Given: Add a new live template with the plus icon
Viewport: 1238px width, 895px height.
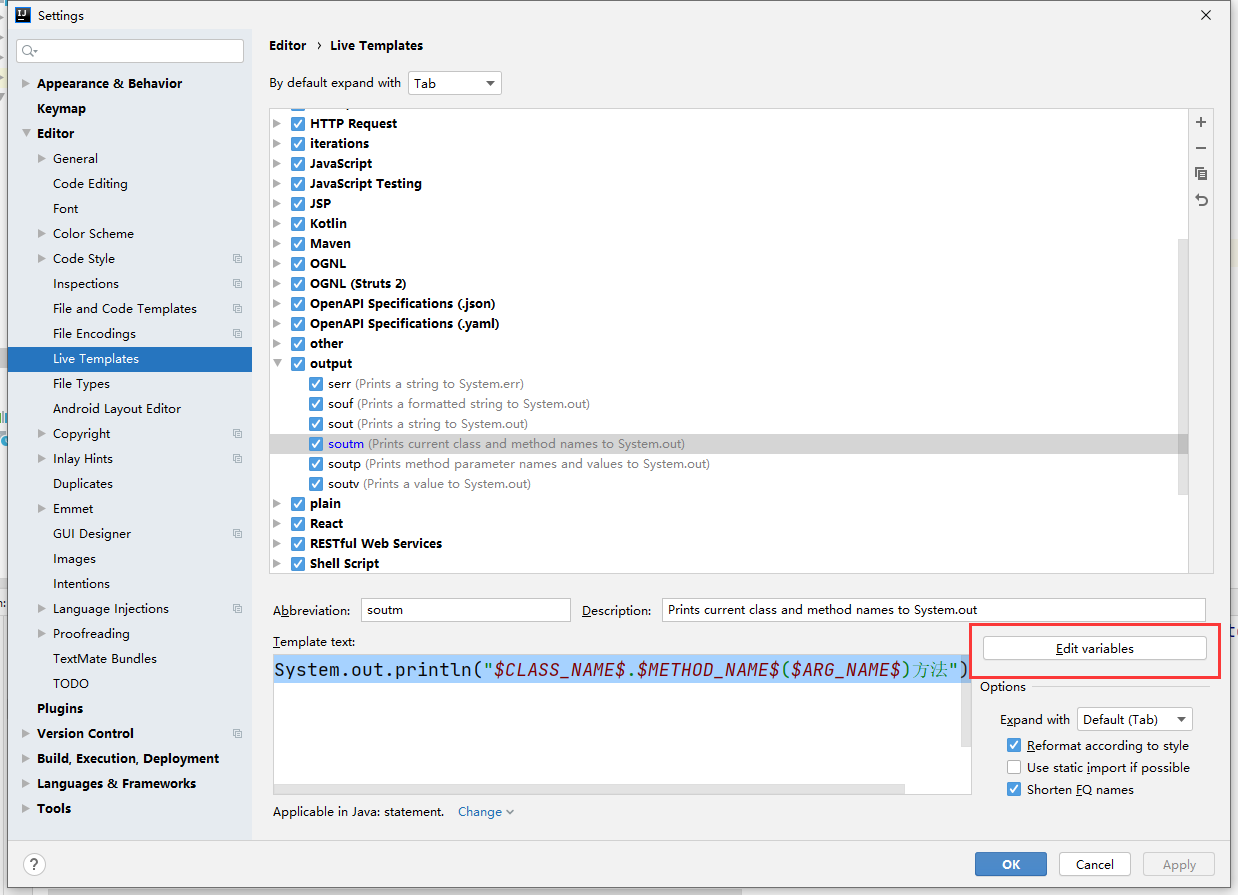Looking at the screenshot, I should pyautogui.click(x=1201, y=122).
